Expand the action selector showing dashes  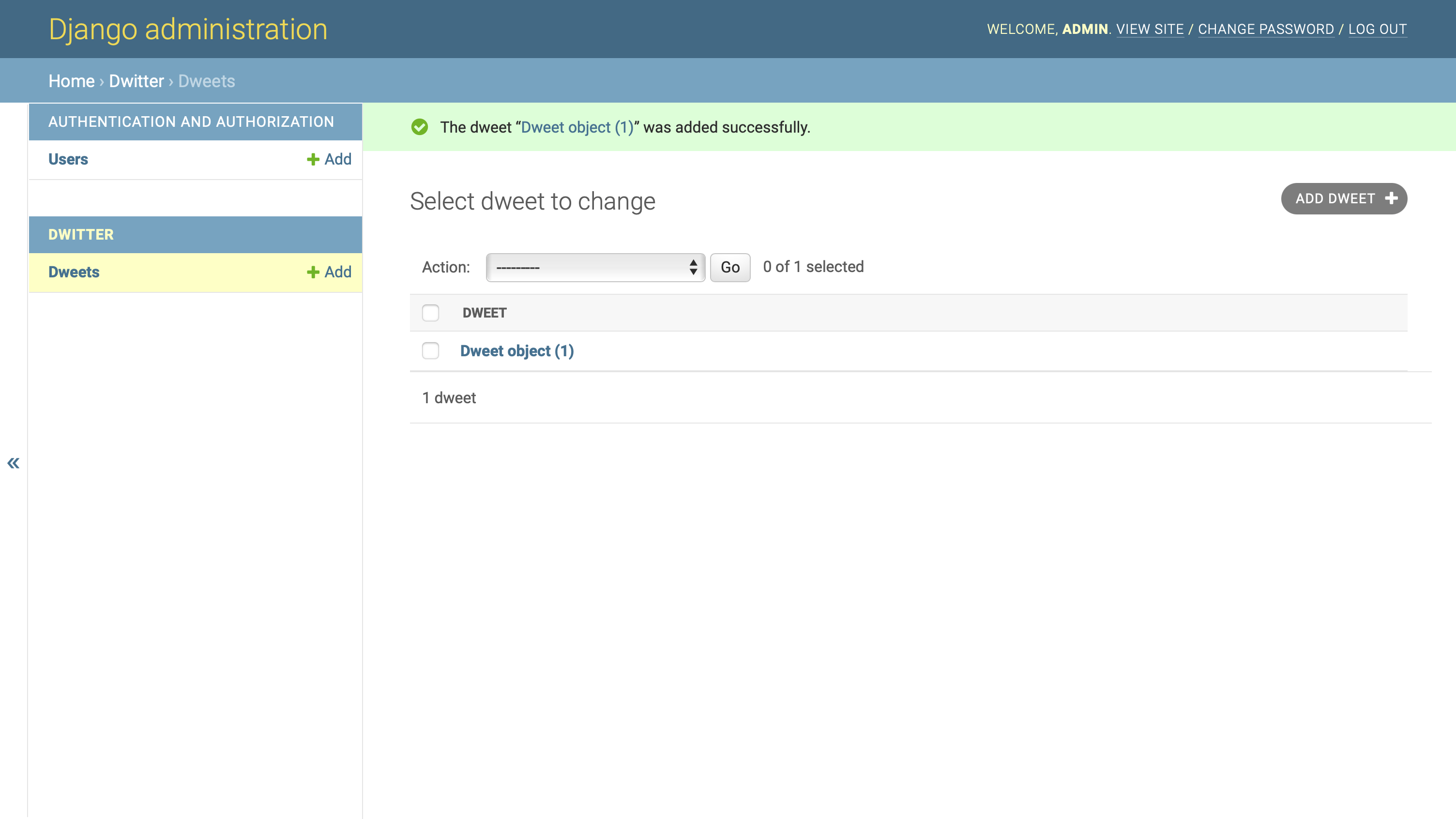coord(593,267)
